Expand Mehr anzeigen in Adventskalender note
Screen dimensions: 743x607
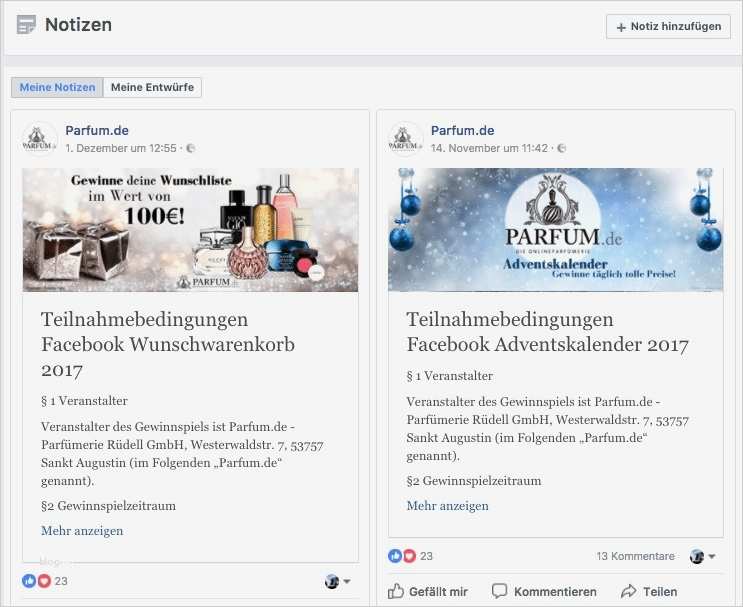447,506
